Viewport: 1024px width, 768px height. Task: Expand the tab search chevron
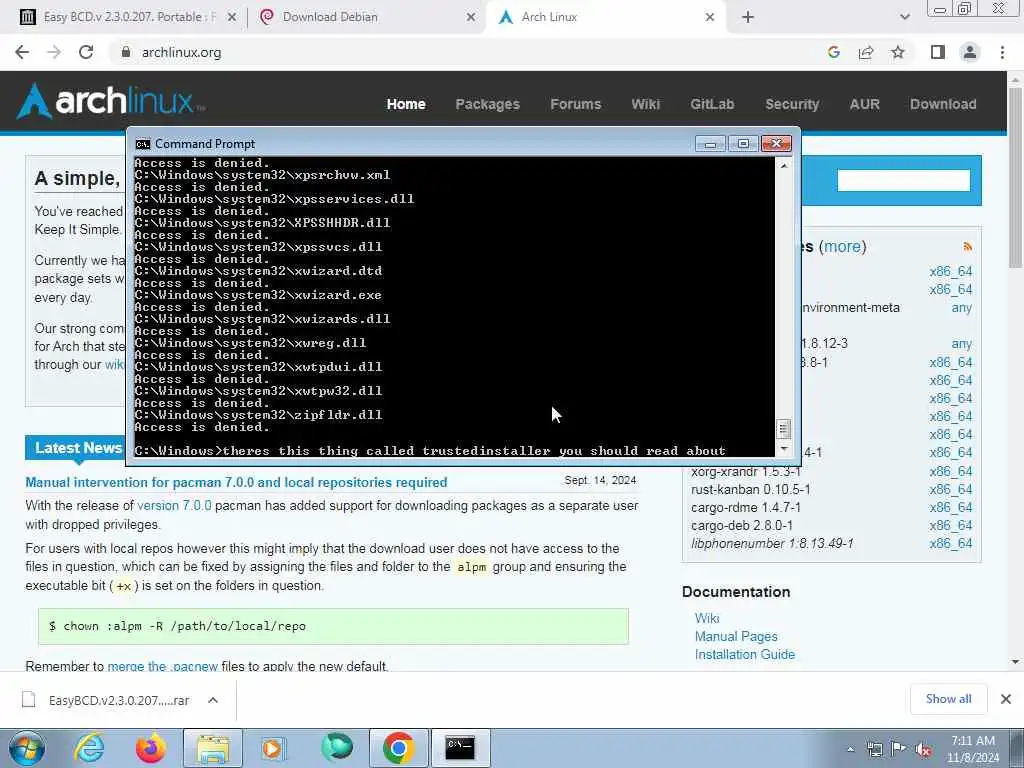coord(904,17)
